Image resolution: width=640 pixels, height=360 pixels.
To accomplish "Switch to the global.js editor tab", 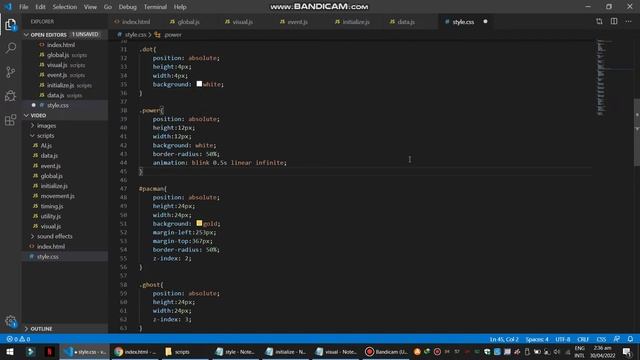I will 188,22.
